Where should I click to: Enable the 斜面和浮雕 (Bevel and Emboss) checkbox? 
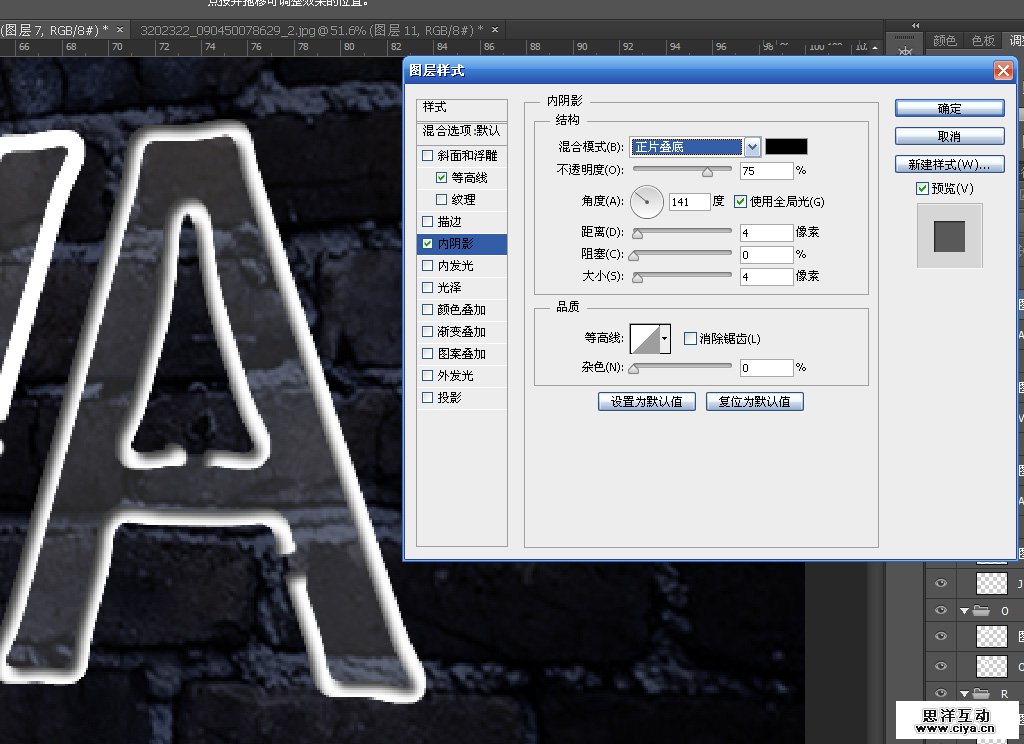point(428,156)
